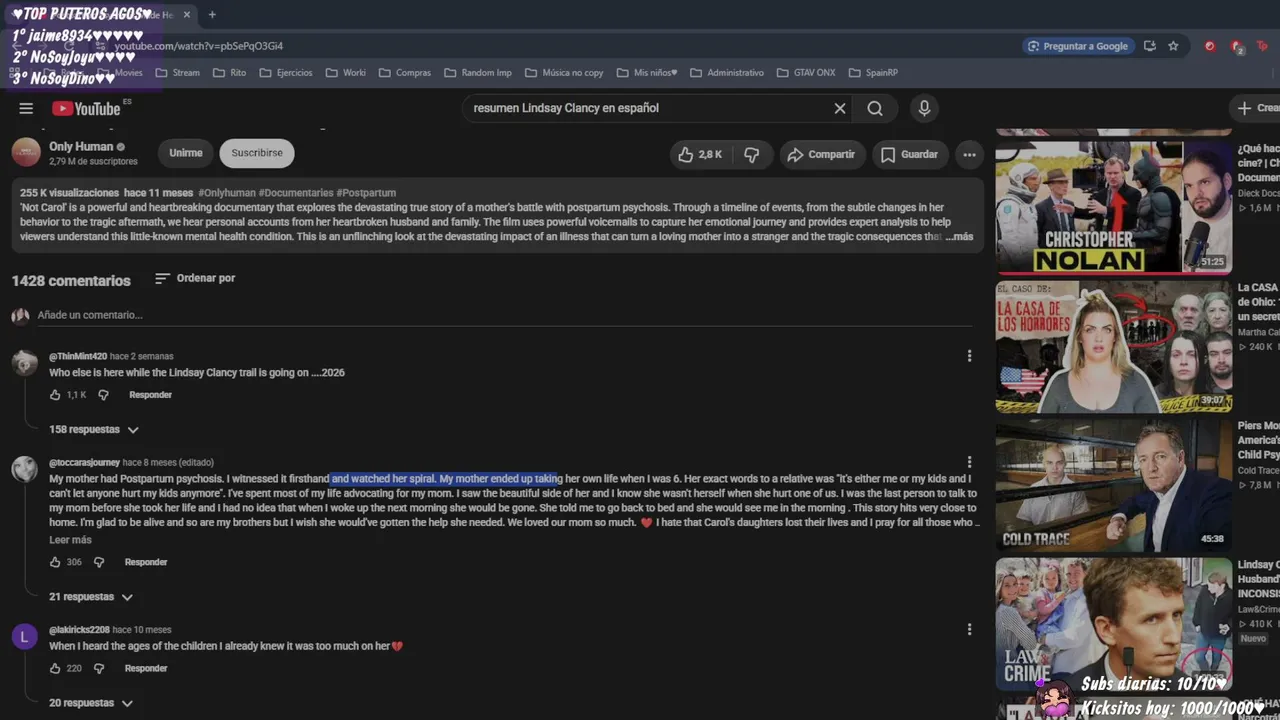Reply to @lakiricks2208's comment
The height and width of the screenshot is (720, 1280).
coord(146,669)
